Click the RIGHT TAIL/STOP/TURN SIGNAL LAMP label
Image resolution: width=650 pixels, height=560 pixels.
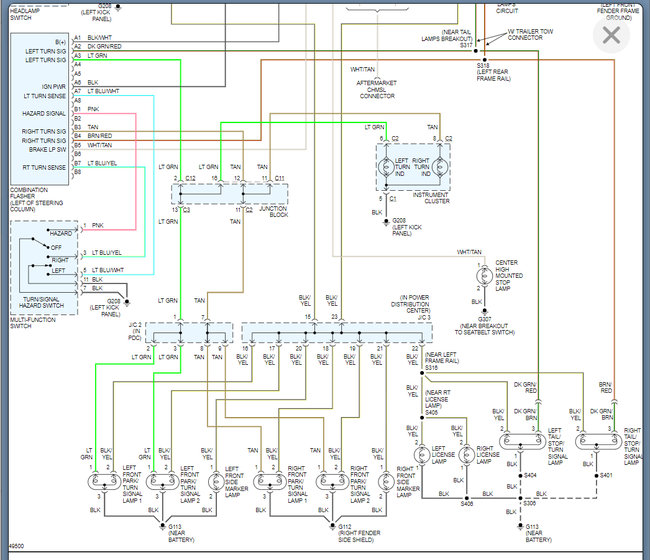633,446
